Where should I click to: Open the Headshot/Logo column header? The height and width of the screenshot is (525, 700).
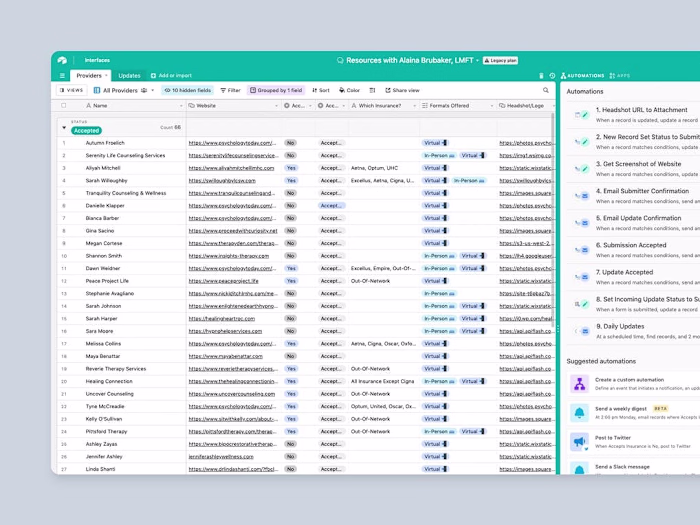[x=525, y=106]
